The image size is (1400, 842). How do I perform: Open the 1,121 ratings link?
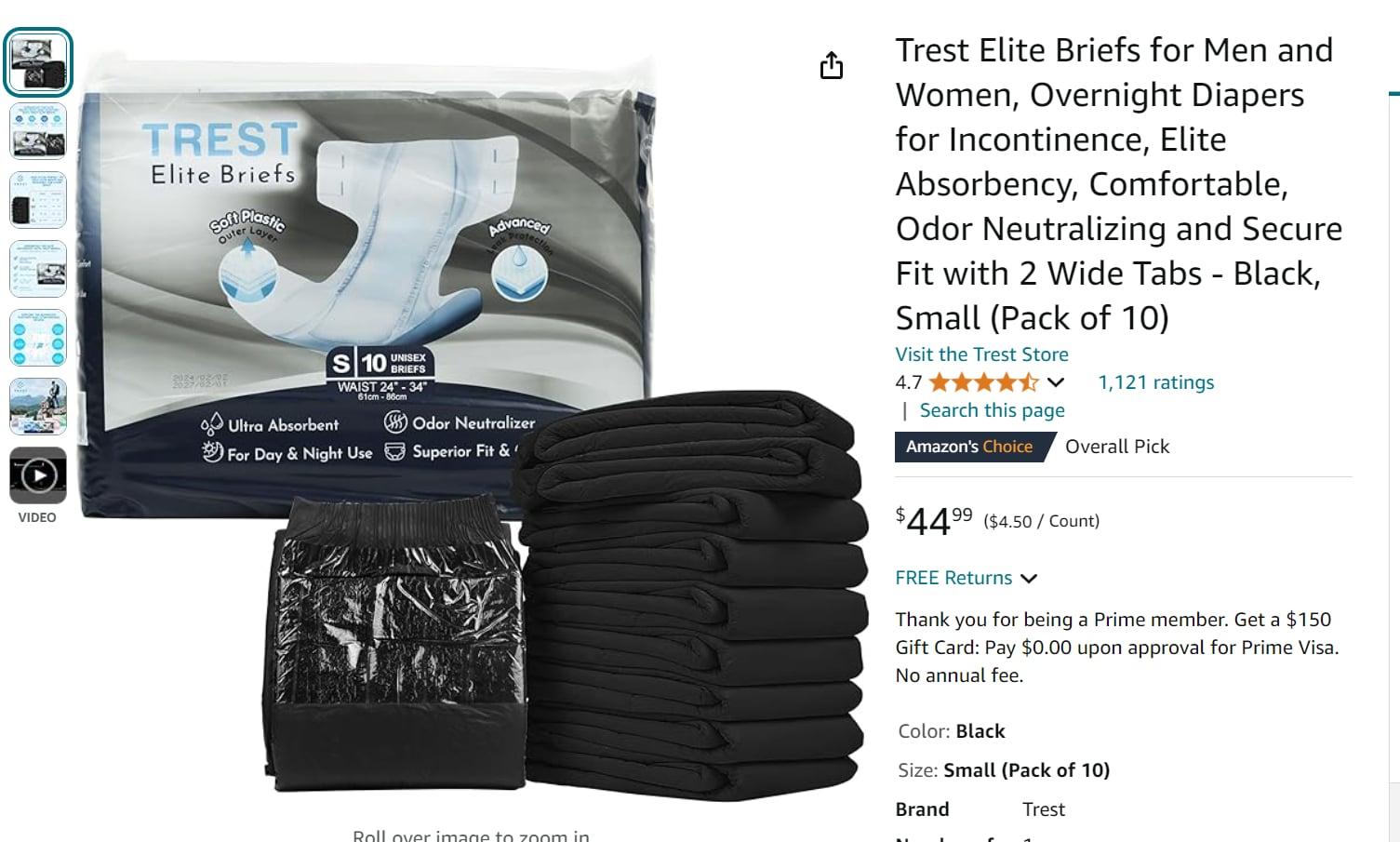(1155, 382)
